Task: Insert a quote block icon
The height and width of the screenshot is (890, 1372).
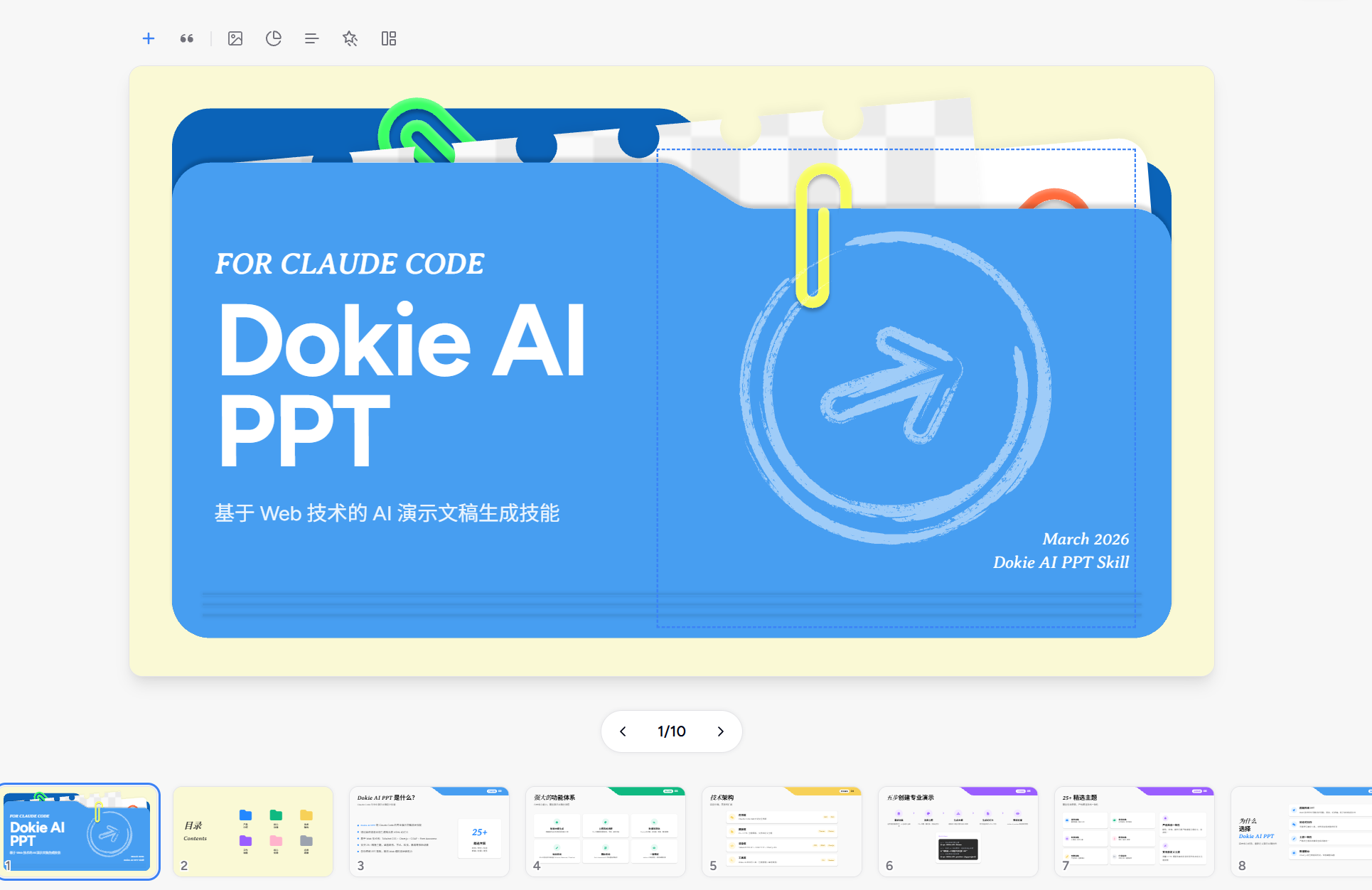Action: (187, 38)
